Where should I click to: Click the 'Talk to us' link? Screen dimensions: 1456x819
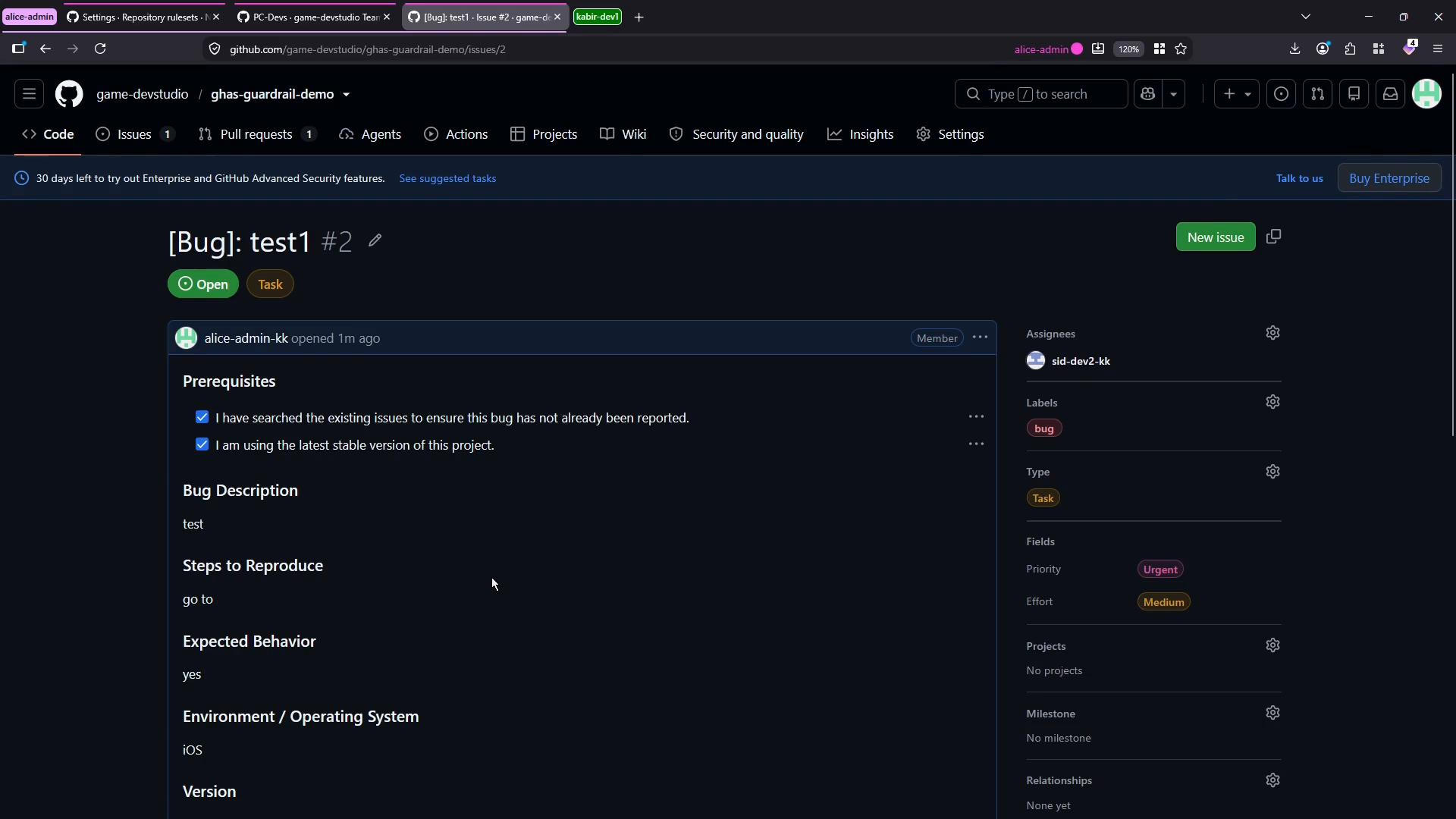tap(1300, 178)
